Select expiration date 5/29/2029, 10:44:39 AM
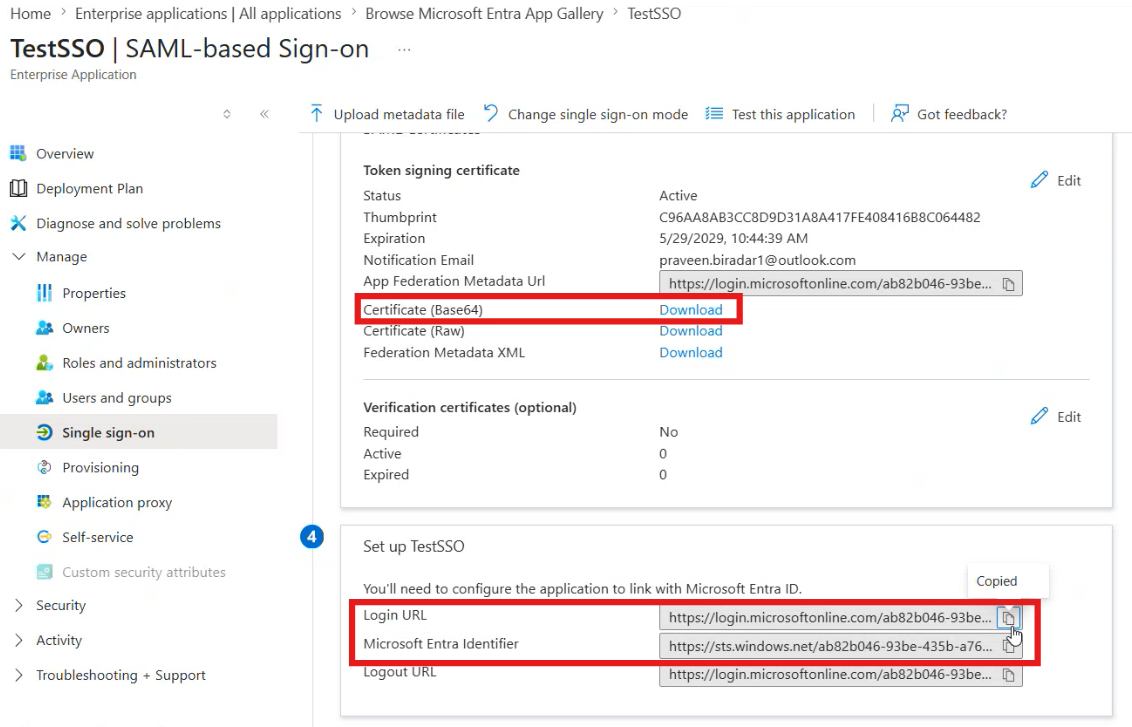The height and width of the screenshot is (727, 1132). 733,238
